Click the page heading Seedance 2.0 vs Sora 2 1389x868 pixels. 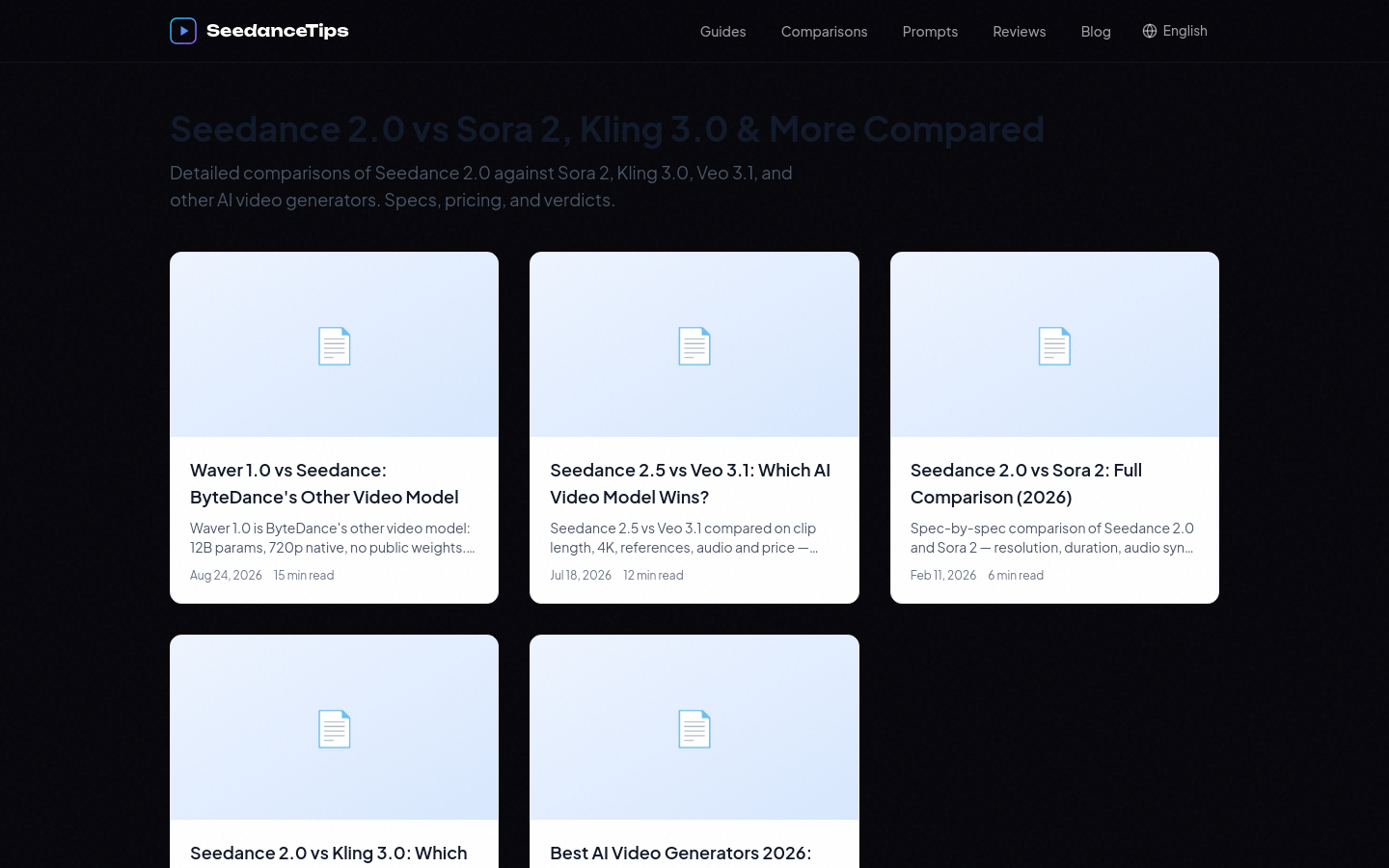pos(608,128)
